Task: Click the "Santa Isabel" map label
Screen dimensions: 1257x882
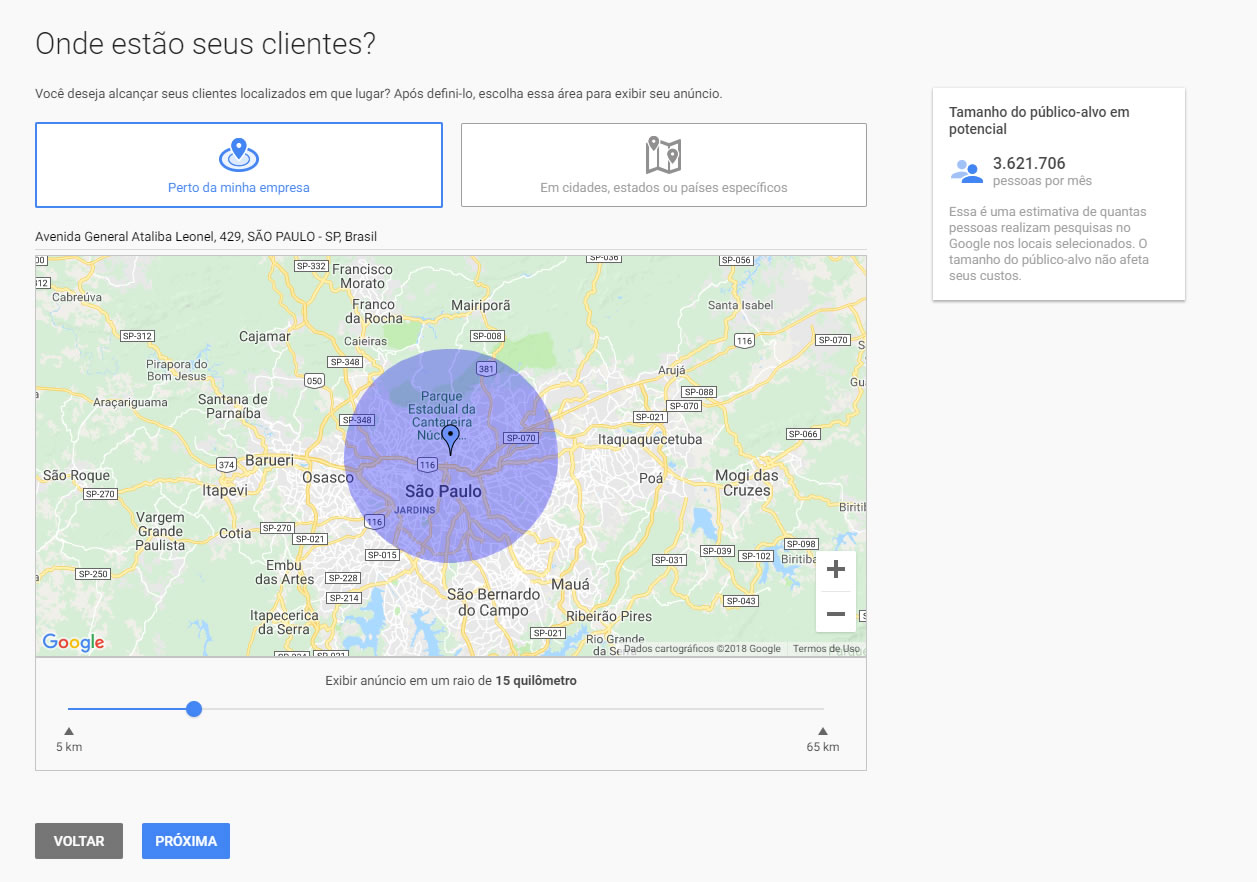Action: (741, 304)
